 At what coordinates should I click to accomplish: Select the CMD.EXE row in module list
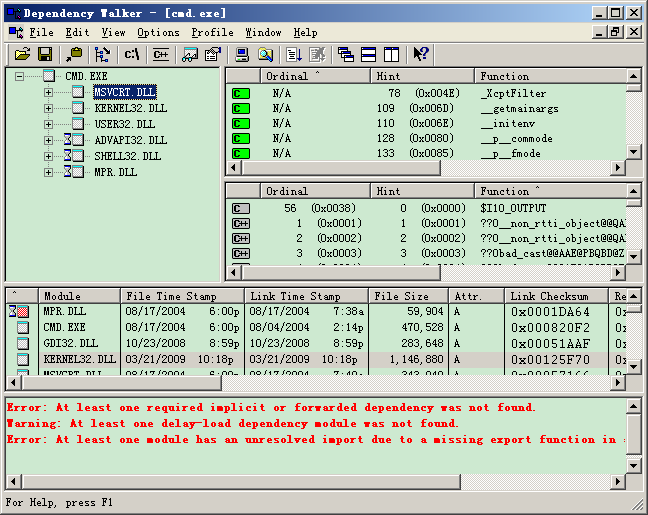pyautogui.click(x=316, y=327)
